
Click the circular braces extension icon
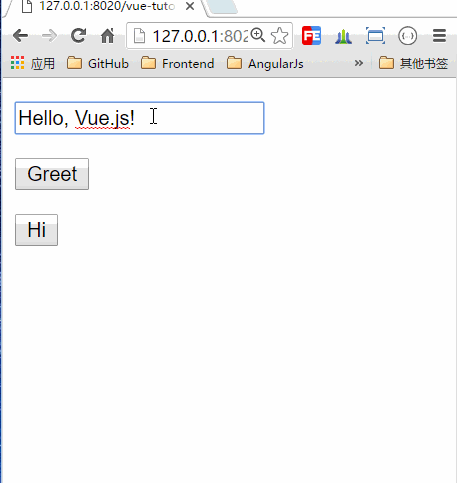407,36
